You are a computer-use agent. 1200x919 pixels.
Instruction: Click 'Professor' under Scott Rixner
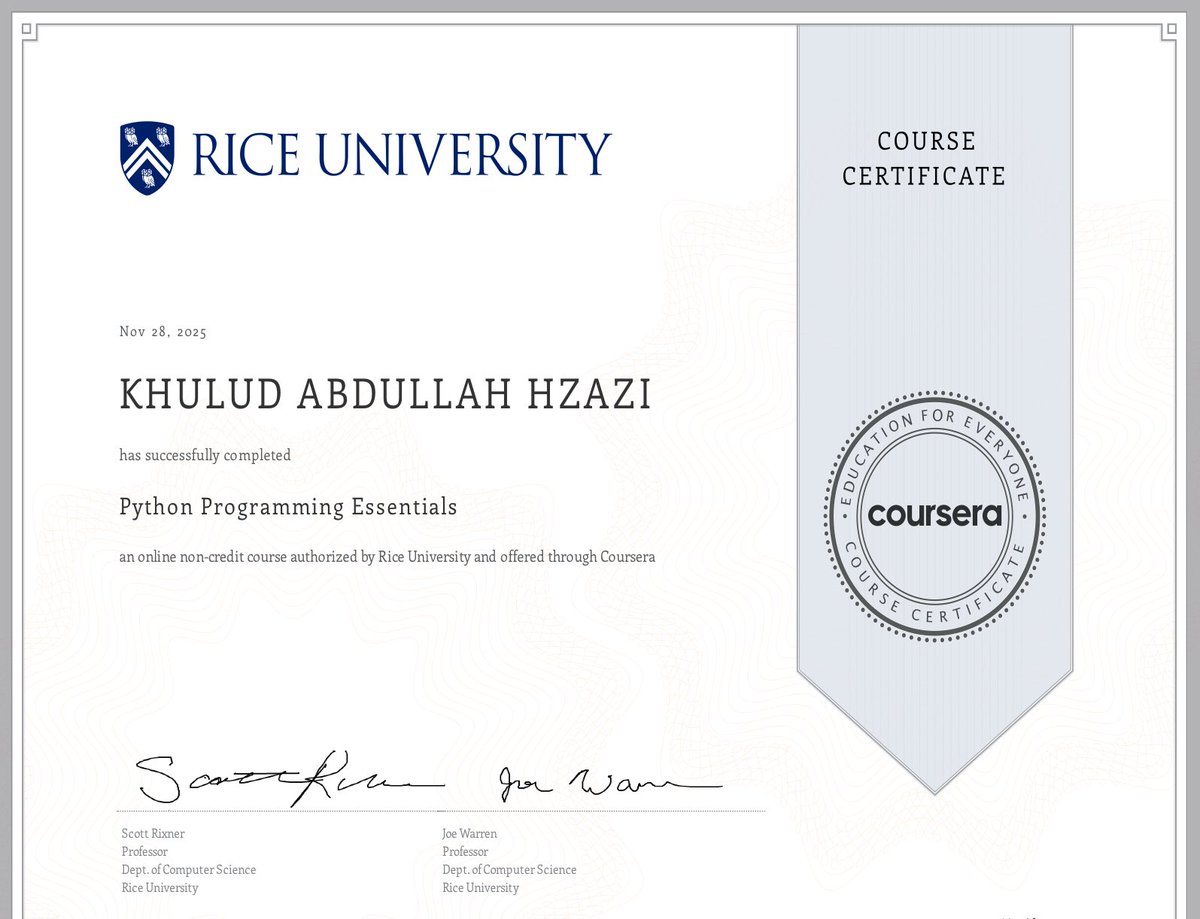pos(145,851)
